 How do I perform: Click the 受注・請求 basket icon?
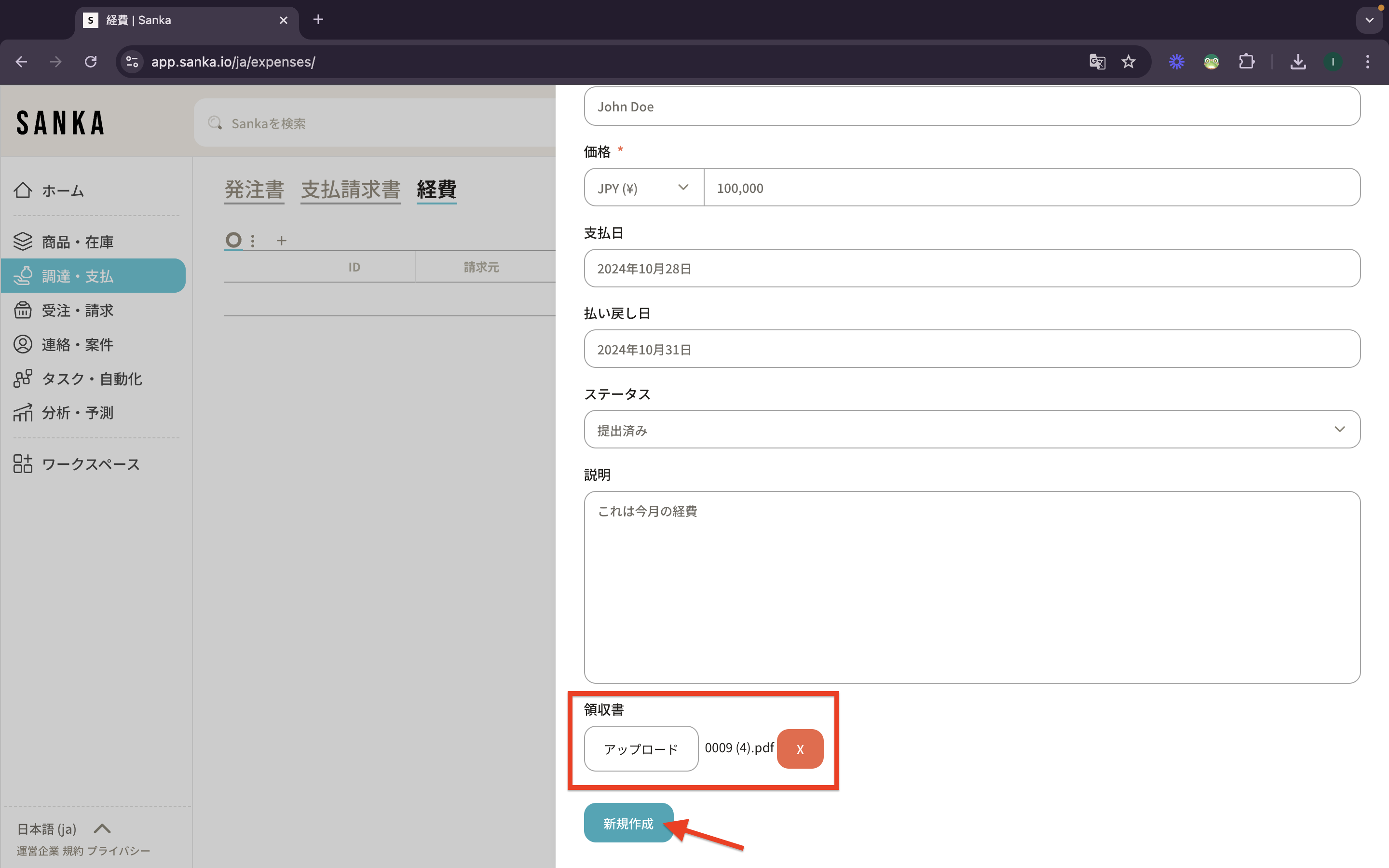(x=23, y=310)
